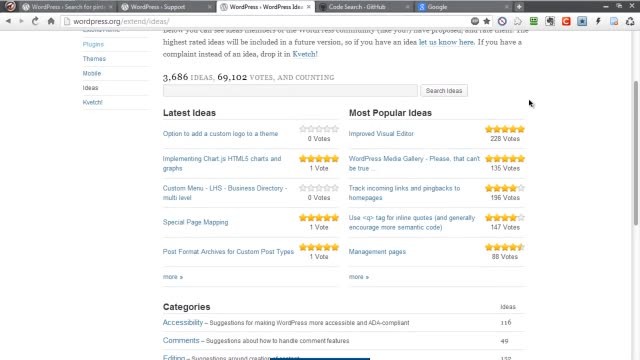The image size is (640, 360).
Task: Follow the 'let us know here' link
Action: pyautogui.click(x=446, y=42)
